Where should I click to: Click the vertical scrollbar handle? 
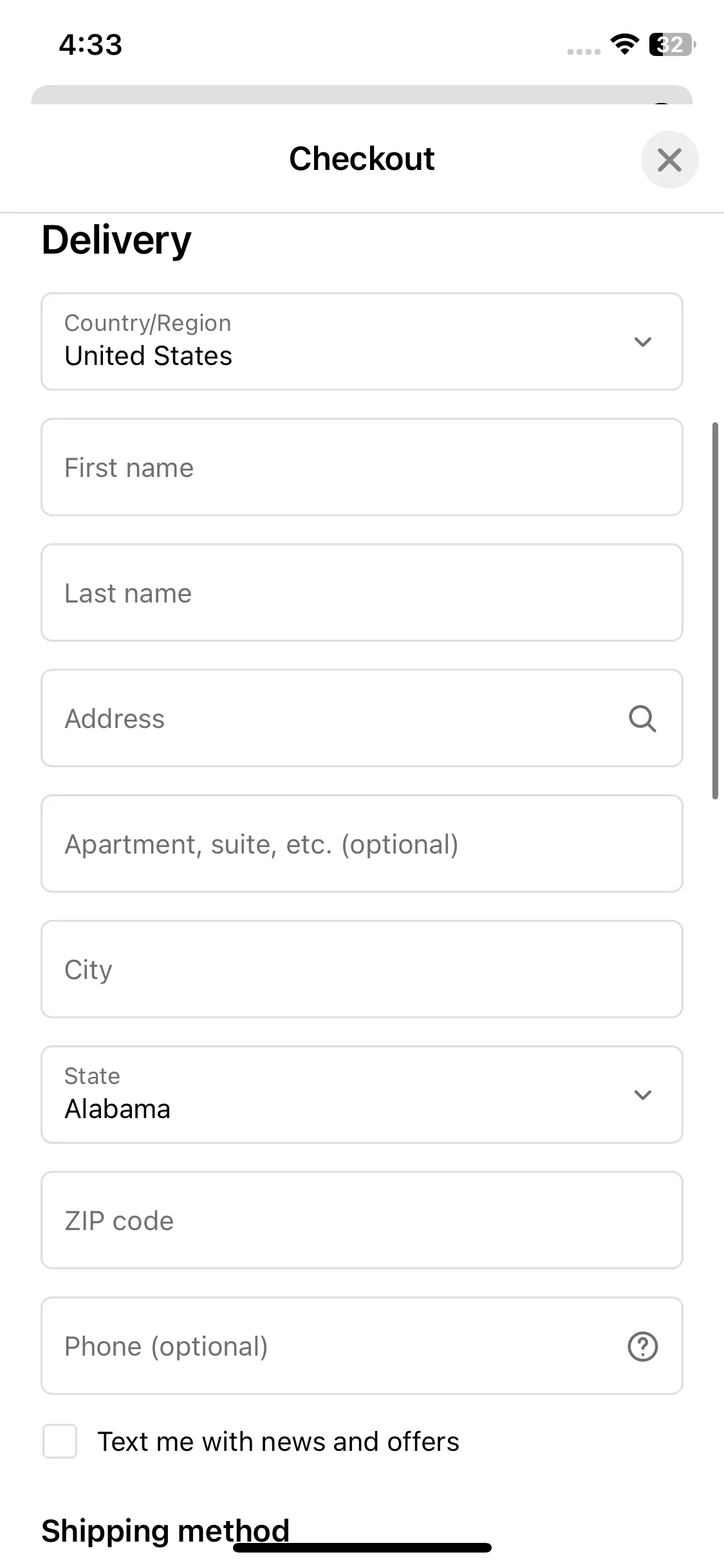[715, 611]
